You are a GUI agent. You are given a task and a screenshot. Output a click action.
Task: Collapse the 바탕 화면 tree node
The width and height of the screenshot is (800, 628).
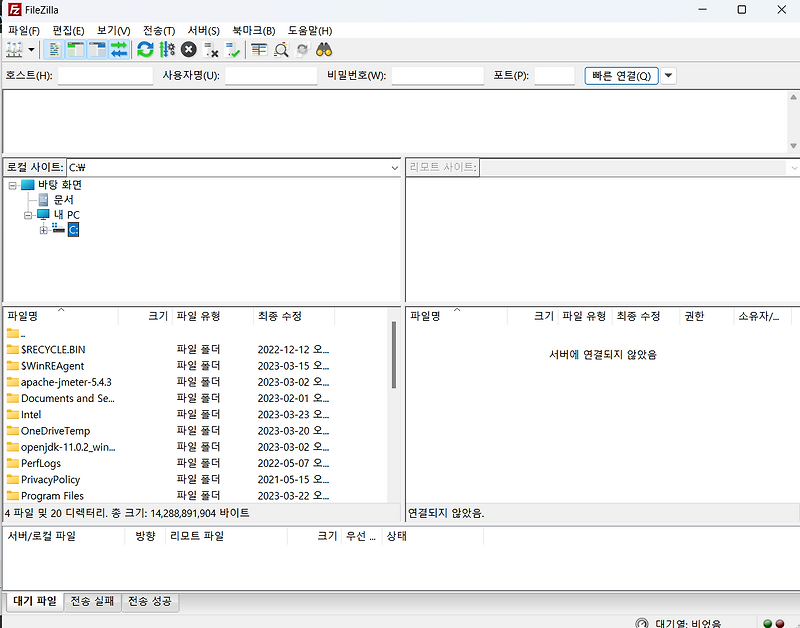13,185
